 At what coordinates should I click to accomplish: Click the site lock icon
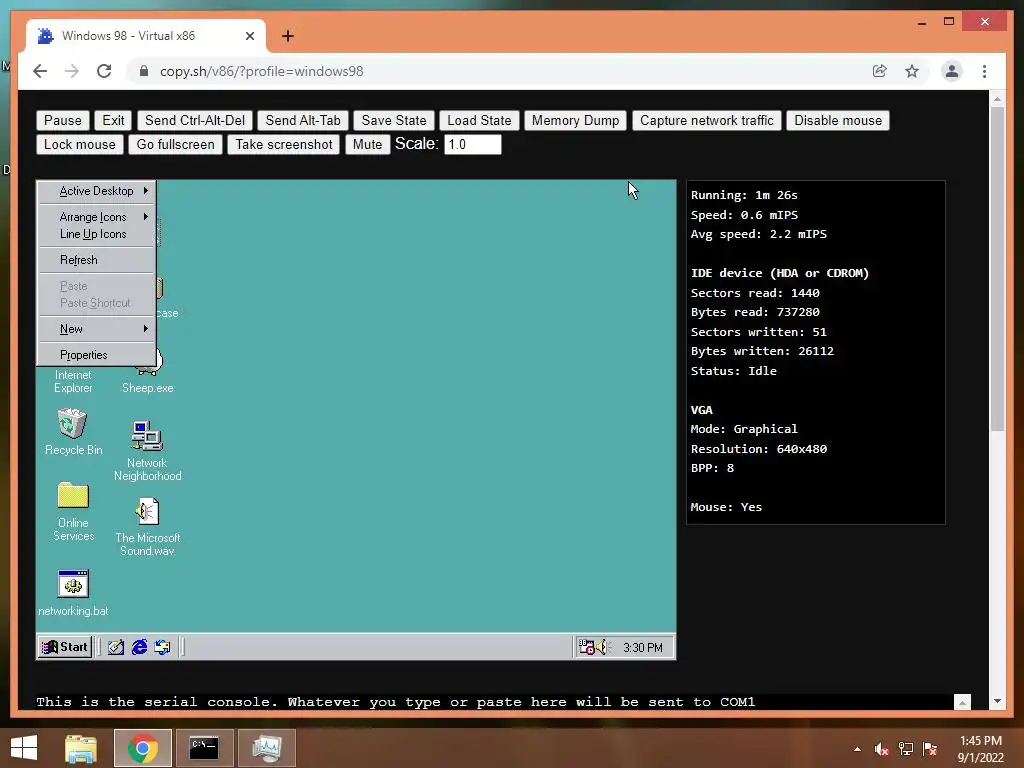click(x=144, y=71)
